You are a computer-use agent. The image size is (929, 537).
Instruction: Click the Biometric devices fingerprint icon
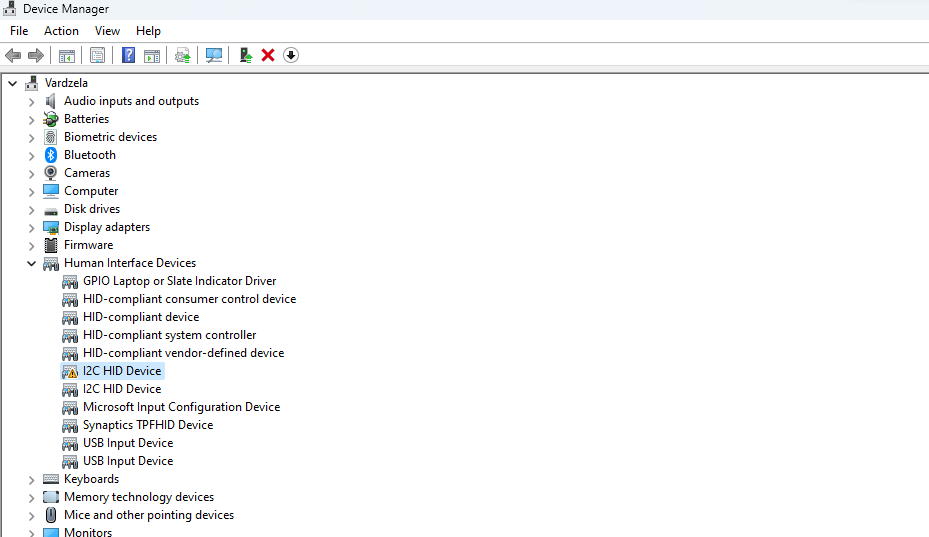point(51,137)
